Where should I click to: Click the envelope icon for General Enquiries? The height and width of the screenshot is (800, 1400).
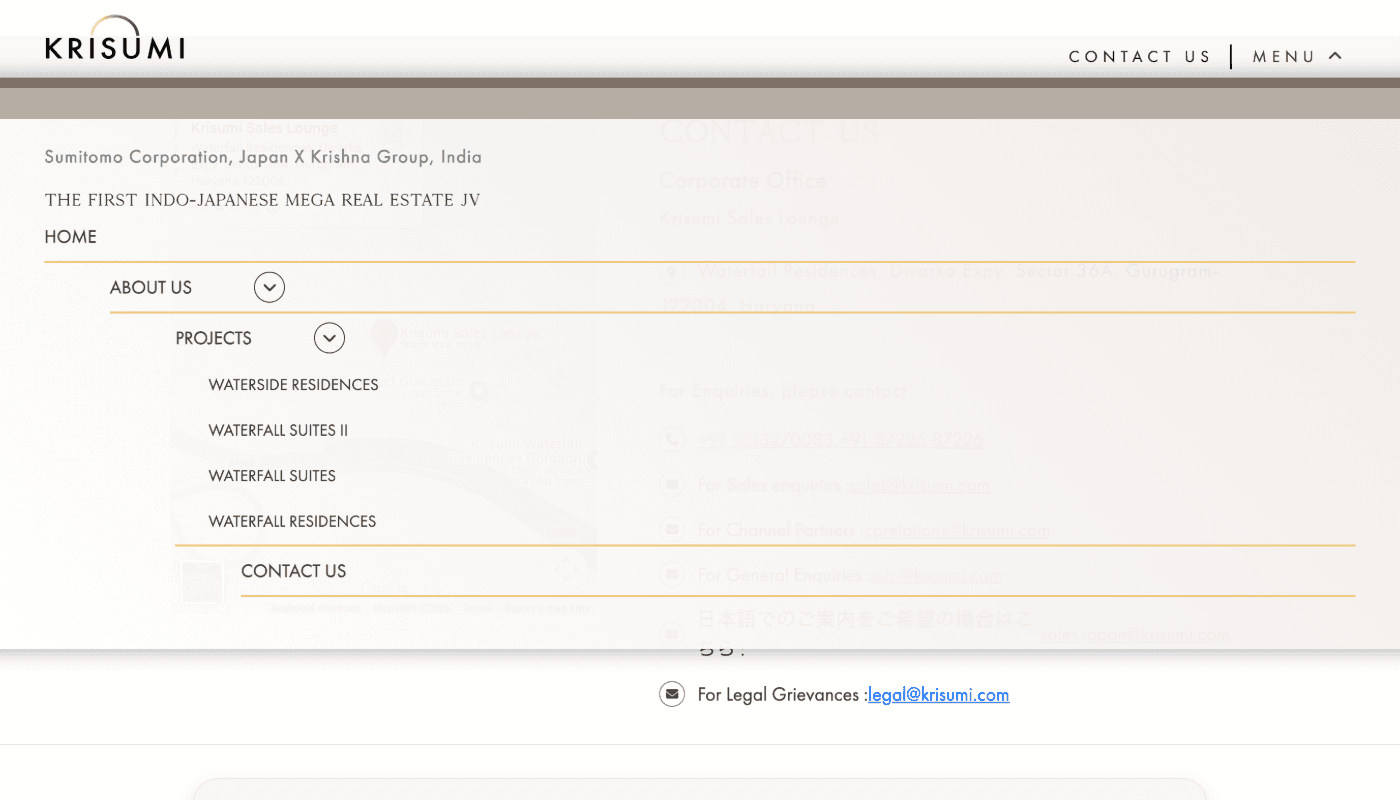coord(671,574)
